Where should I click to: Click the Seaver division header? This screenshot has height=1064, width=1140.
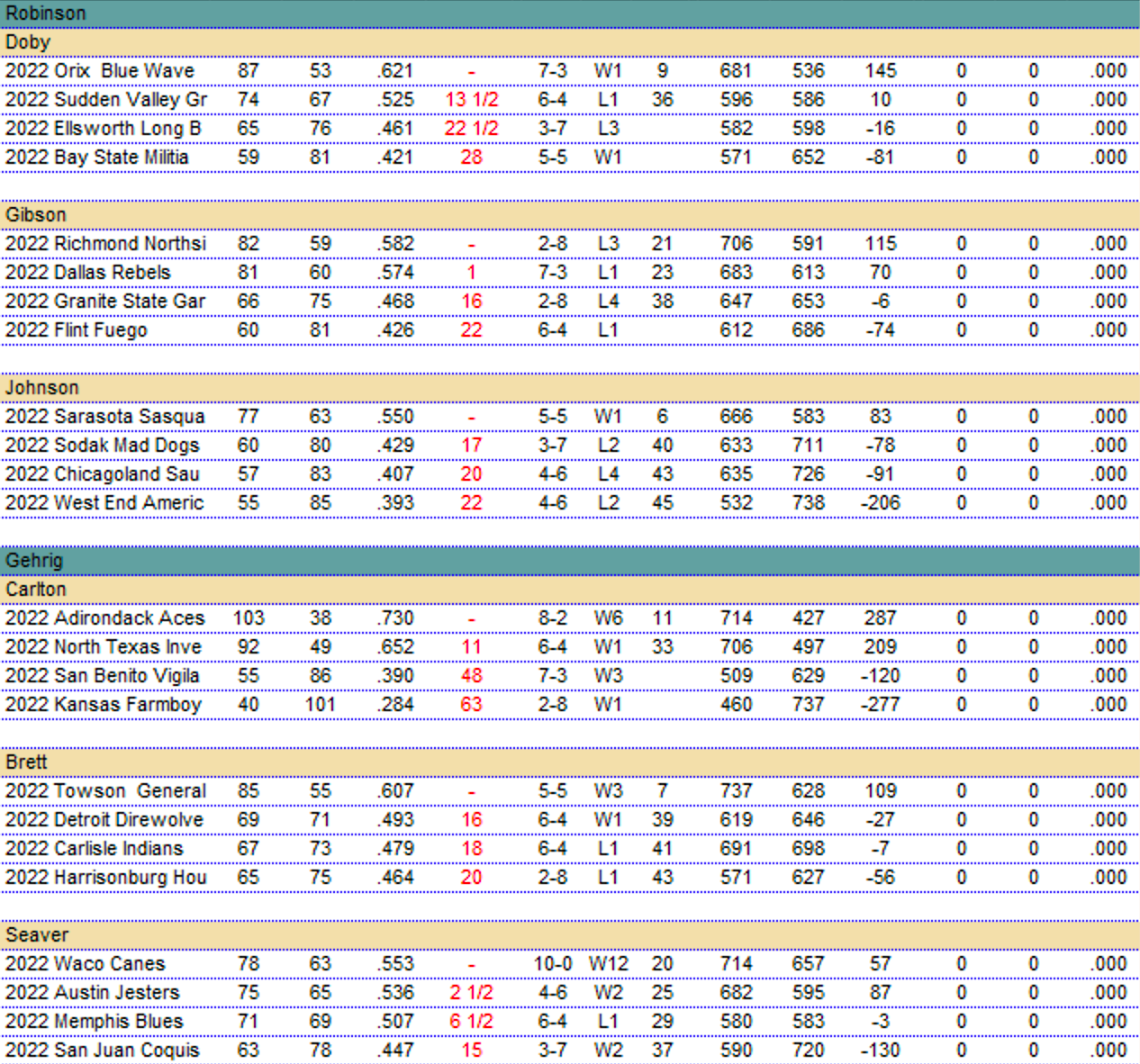click(570, 935)
